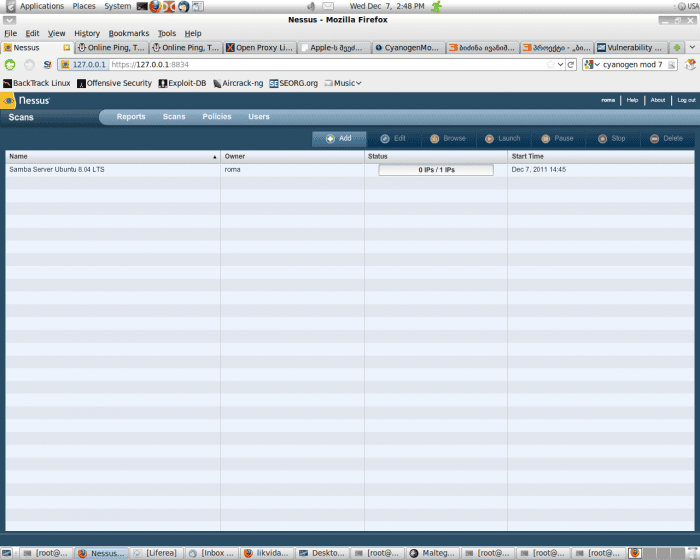
Task: Expand the list-all-tabs dropdown arrow
Action: pyautogui.click(x=692, y=47)
